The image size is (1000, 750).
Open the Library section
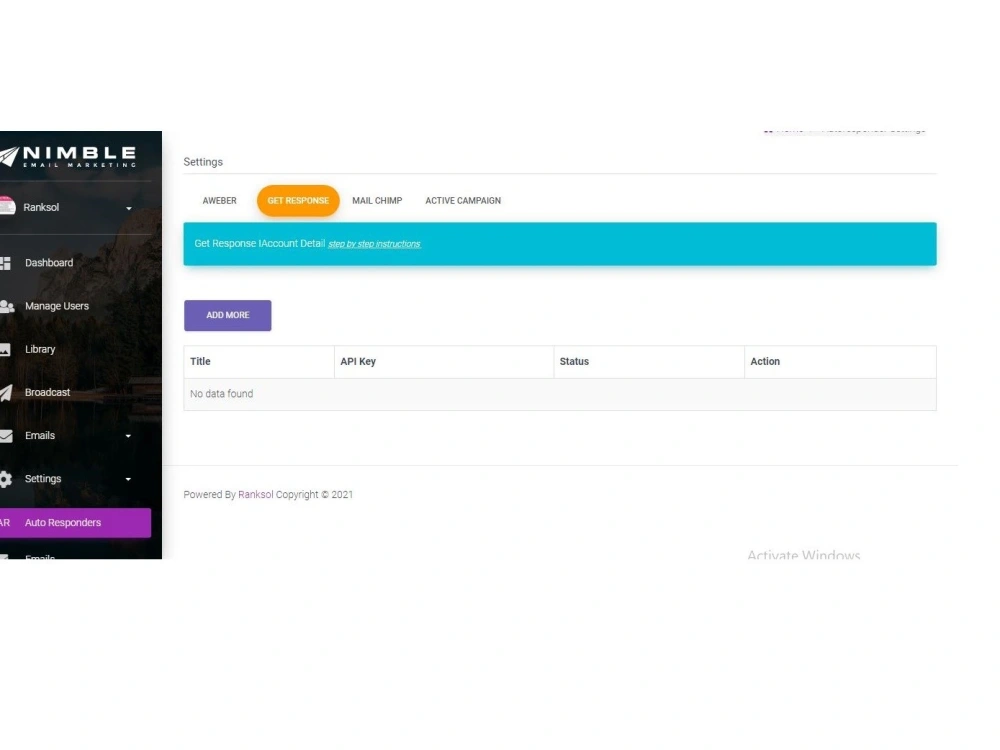[40, 349]
